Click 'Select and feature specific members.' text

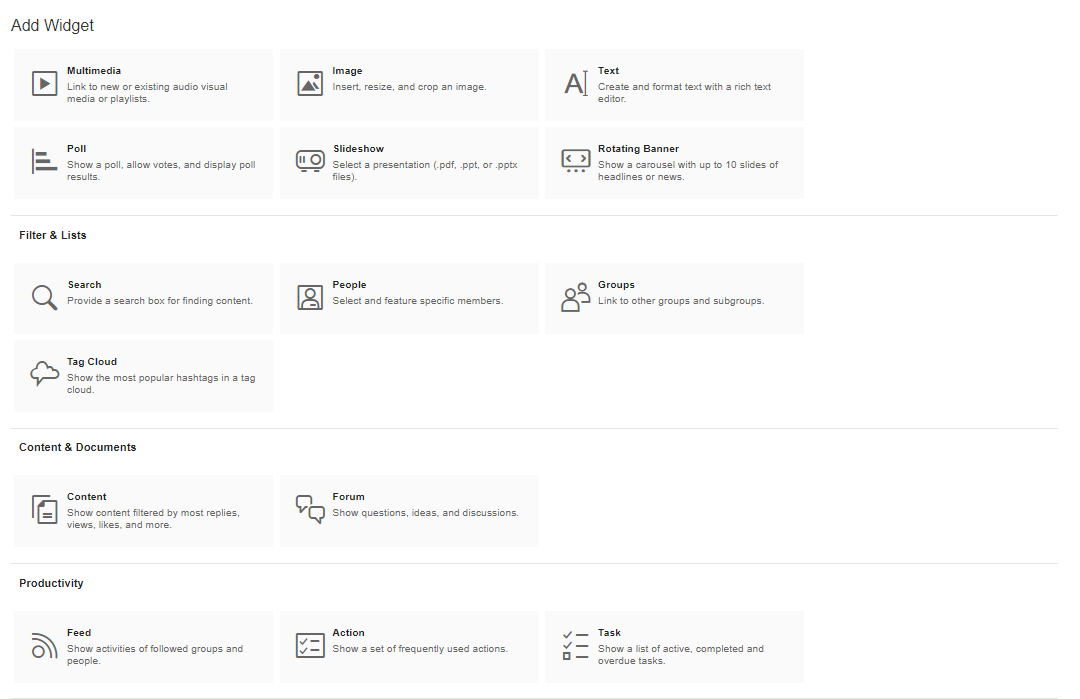[x=417, y=302]
